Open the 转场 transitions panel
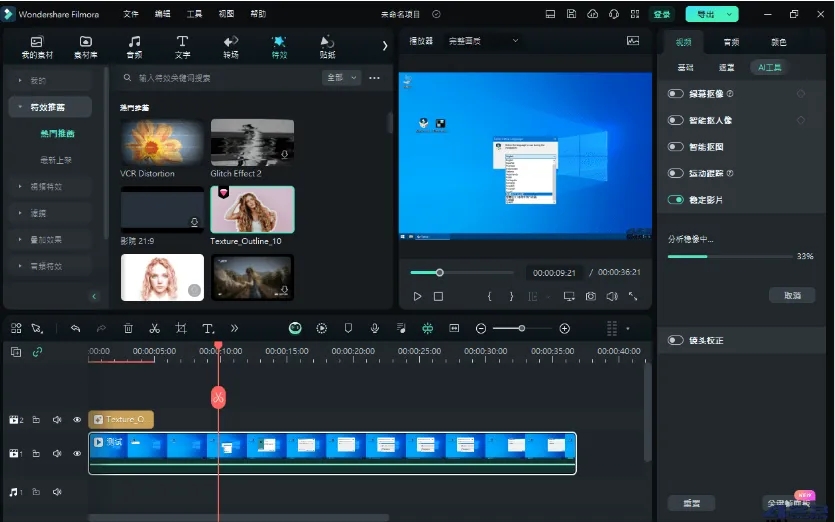 231,47
